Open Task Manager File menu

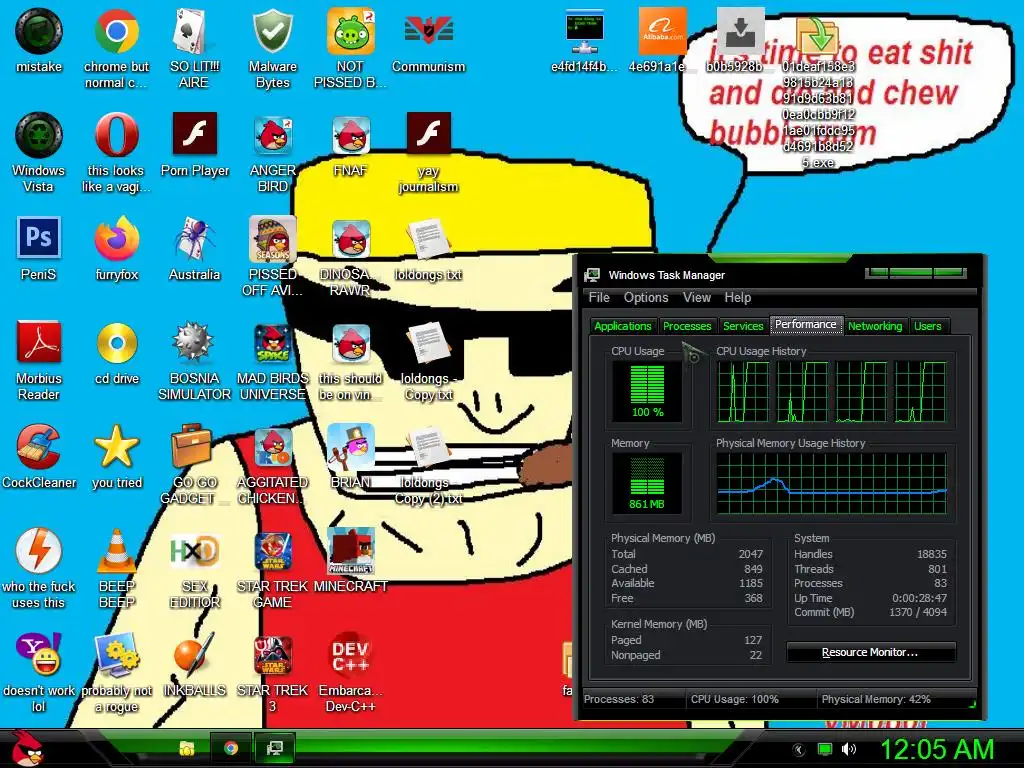(x=599, y=297)
